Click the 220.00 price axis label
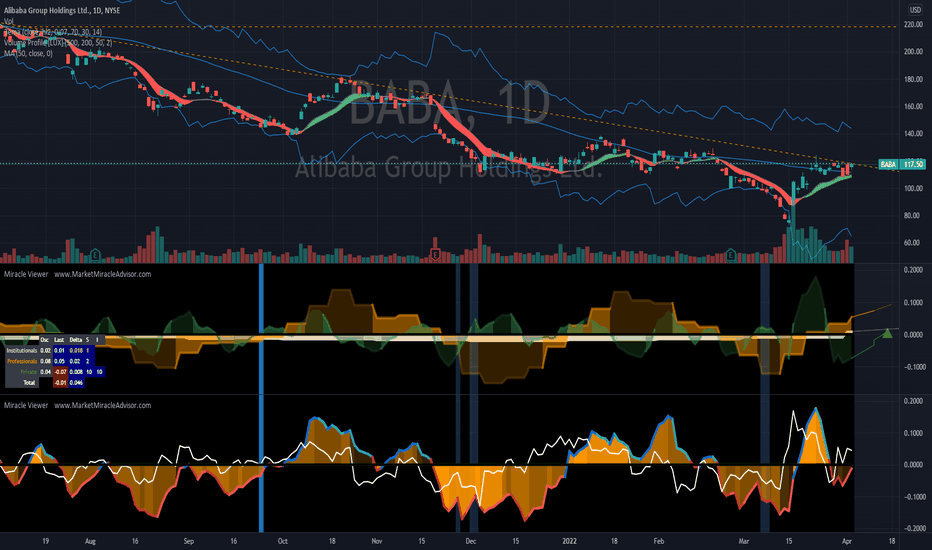The image size is (932, 550). (913, 24)
